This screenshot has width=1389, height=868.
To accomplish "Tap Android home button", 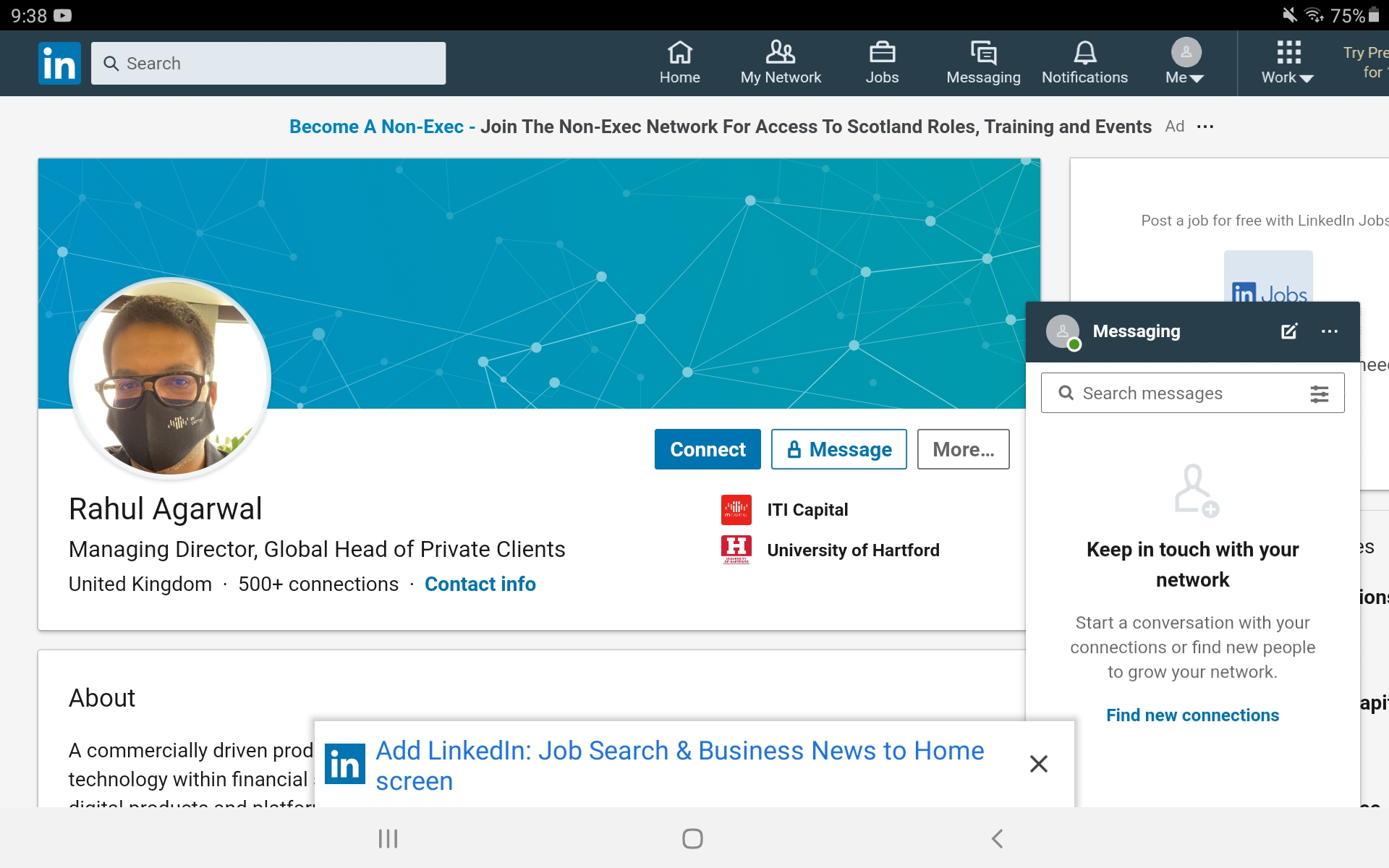I will [x=692, y=838].
